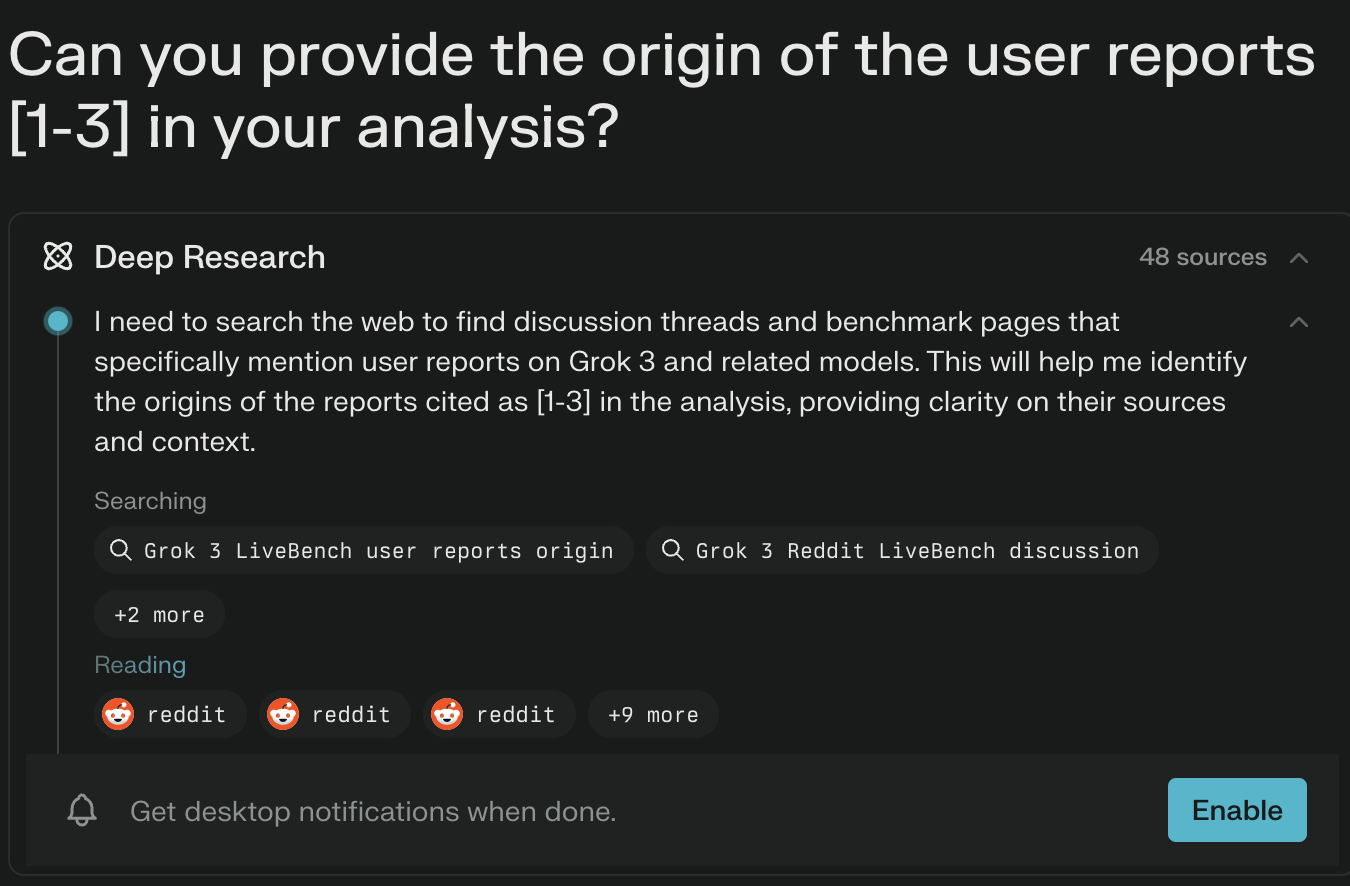The height and width of the screenshot is (886, 1350).
Task: Click the magnifying glass in the first search chip
Action: 120,550
